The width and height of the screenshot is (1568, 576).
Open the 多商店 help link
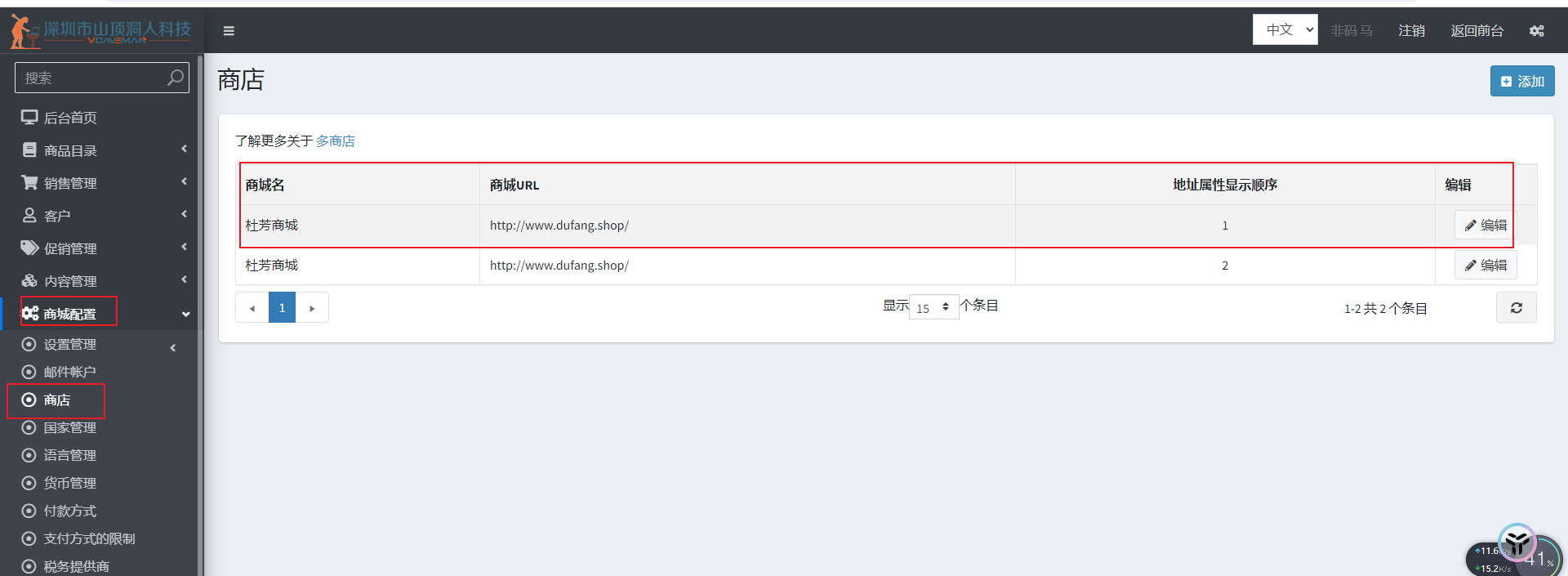pyautogui.click(x=335, y=141)
